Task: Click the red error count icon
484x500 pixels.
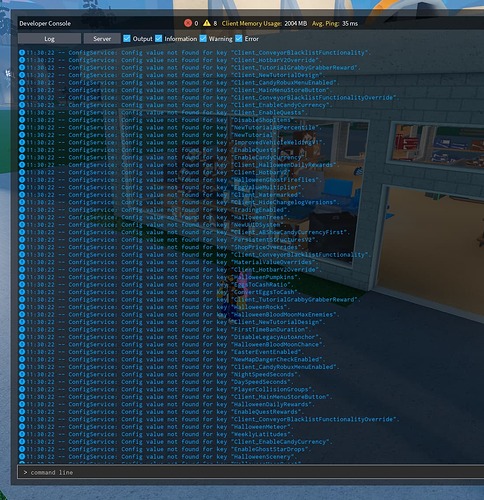Action: coord(188,23)
